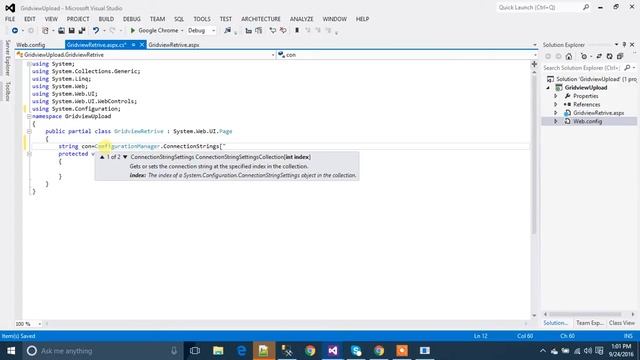640x360 pixels.
Task: Click the Ask me anything Cortana box
Action: point(102,351)
